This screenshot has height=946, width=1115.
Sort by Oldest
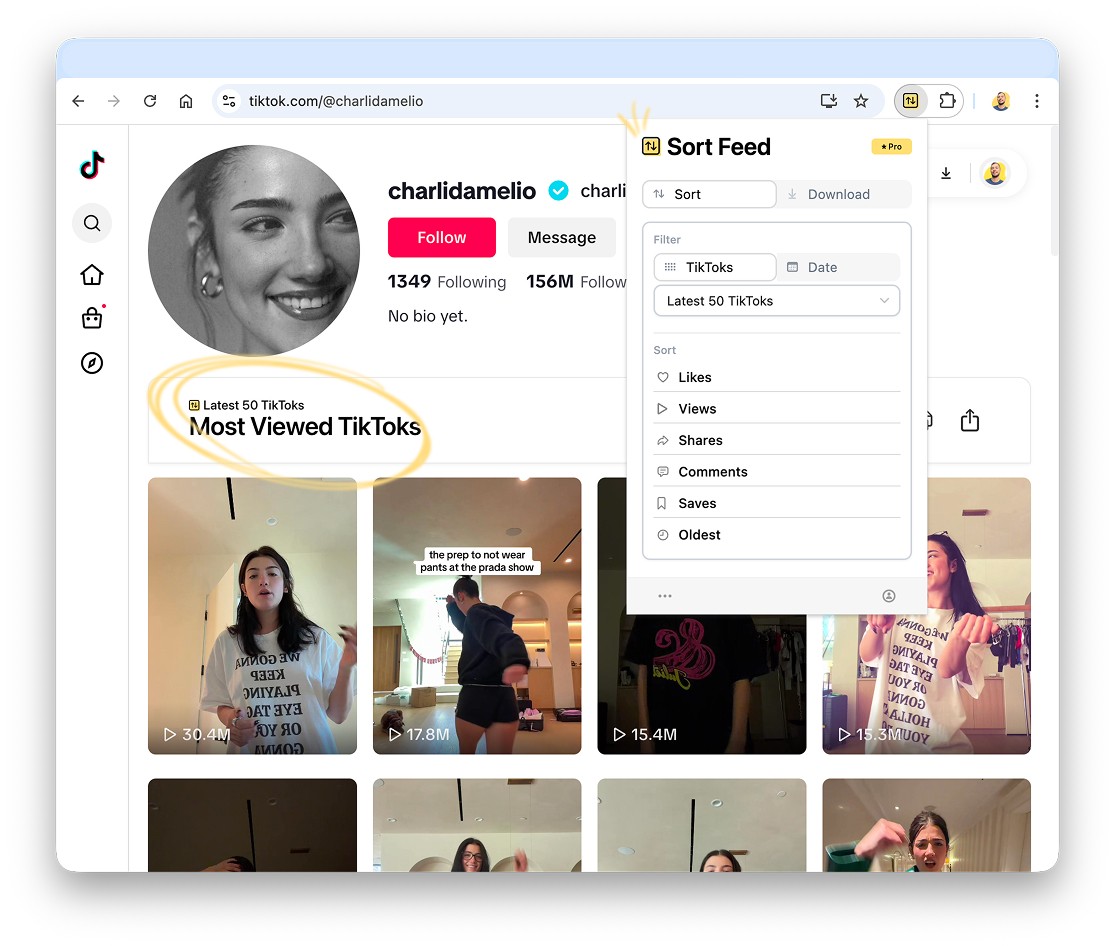(777, 535)
